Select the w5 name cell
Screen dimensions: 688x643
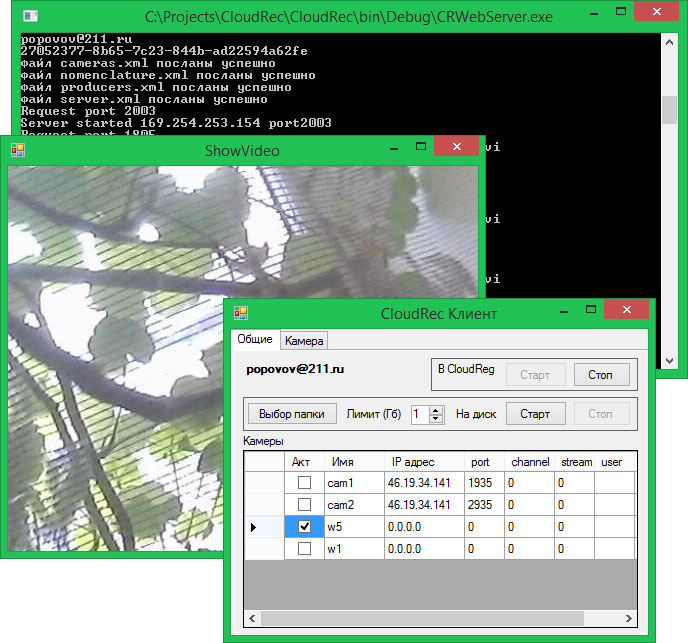point(355,527)
